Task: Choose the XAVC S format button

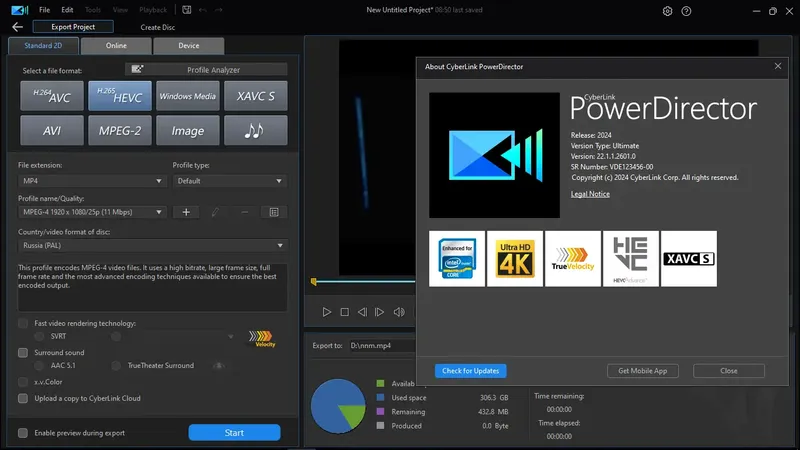Action: point(256,96)
